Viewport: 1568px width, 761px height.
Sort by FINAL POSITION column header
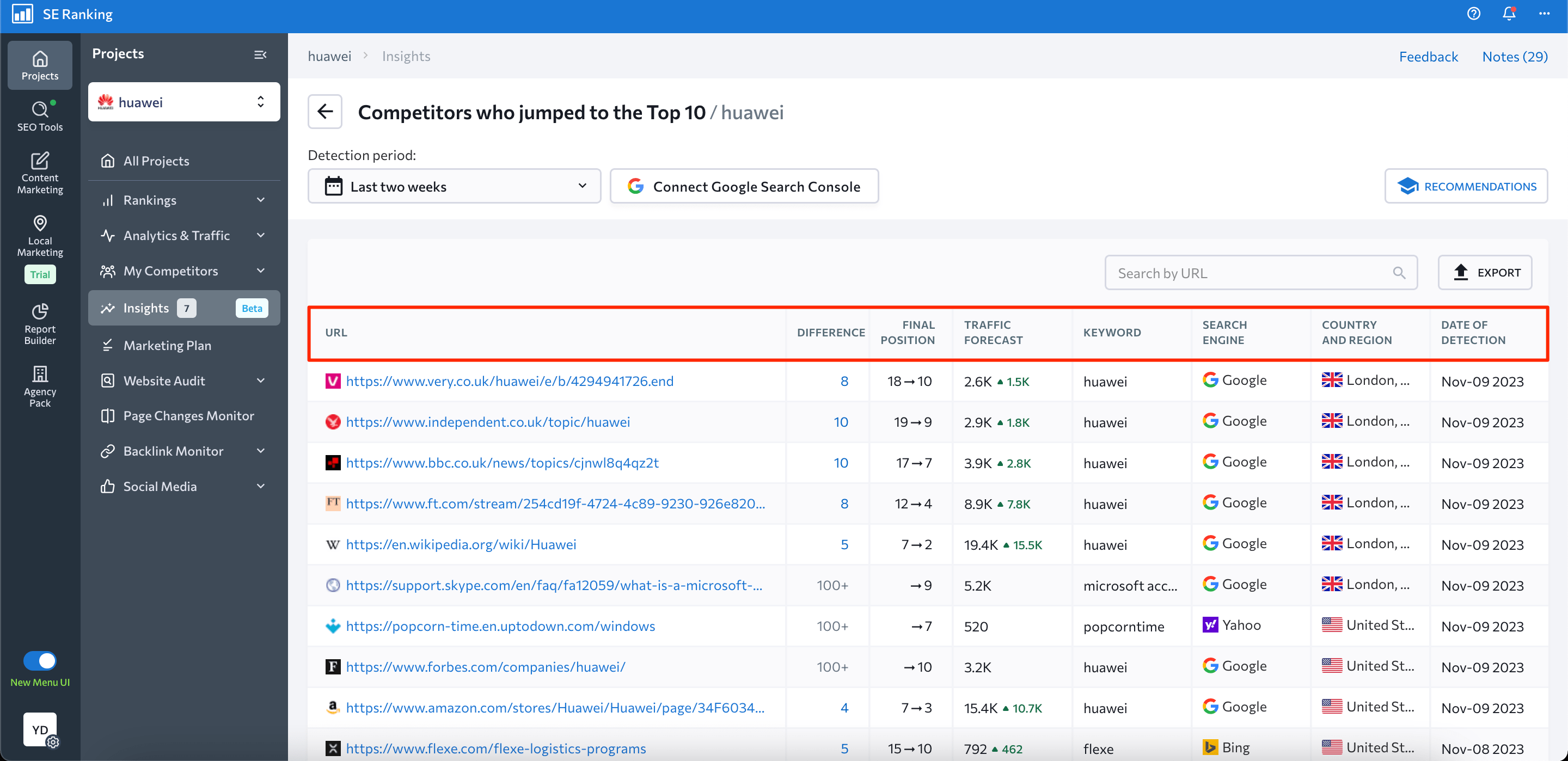[908, 333]
